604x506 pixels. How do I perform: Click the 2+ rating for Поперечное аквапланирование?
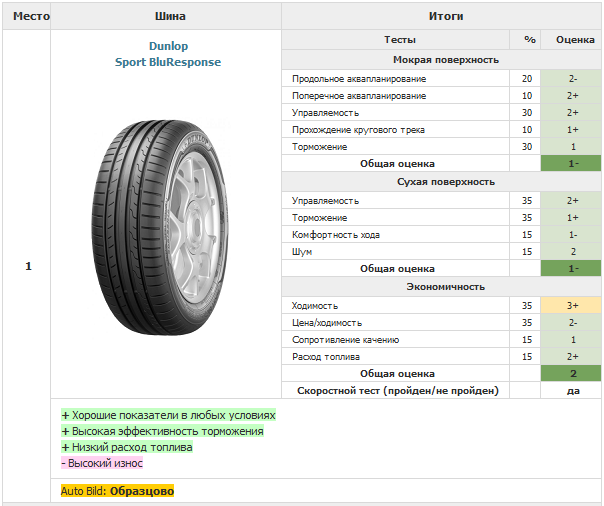[571, 96]
